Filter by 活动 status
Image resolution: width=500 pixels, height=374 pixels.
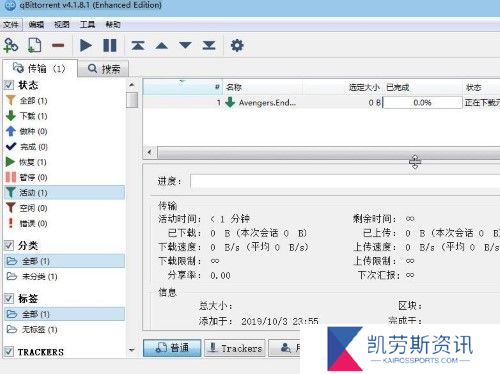[x=65, y=193]
